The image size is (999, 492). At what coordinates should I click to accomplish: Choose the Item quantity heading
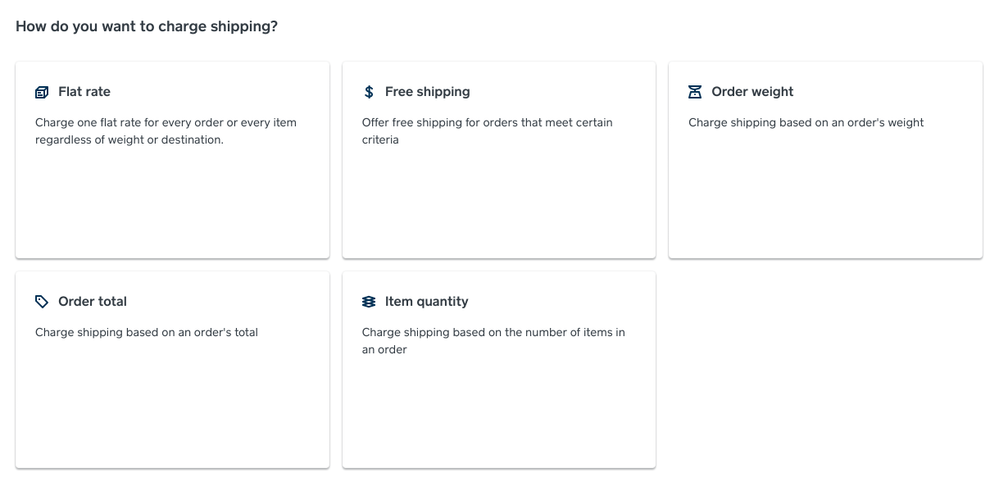426,302
